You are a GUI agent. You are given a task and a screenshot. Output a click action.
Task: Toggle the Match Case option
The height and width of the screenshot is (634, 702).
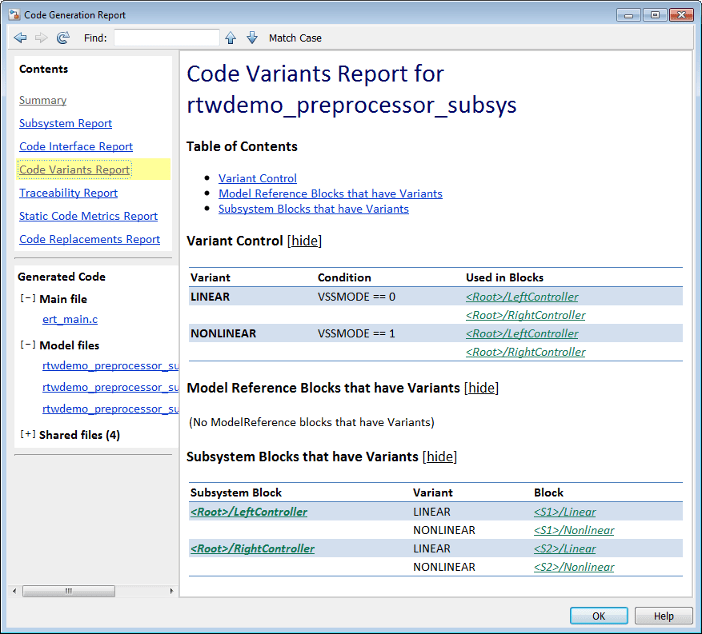click(295, 39)
